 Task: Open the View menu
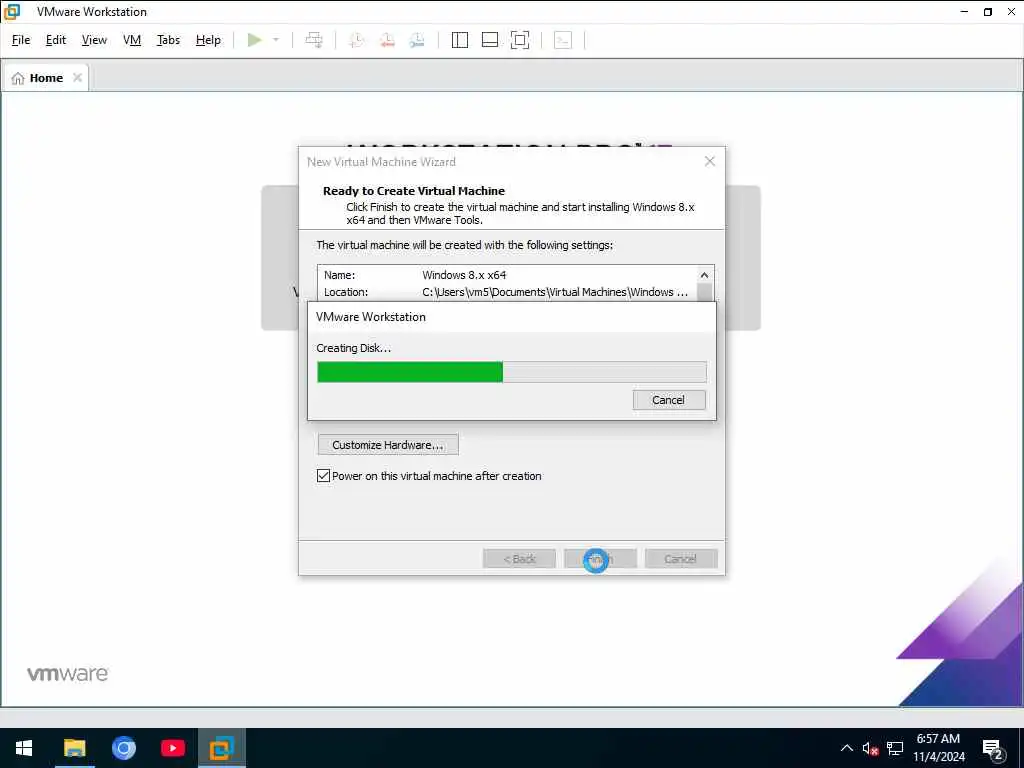coord(94,40)
